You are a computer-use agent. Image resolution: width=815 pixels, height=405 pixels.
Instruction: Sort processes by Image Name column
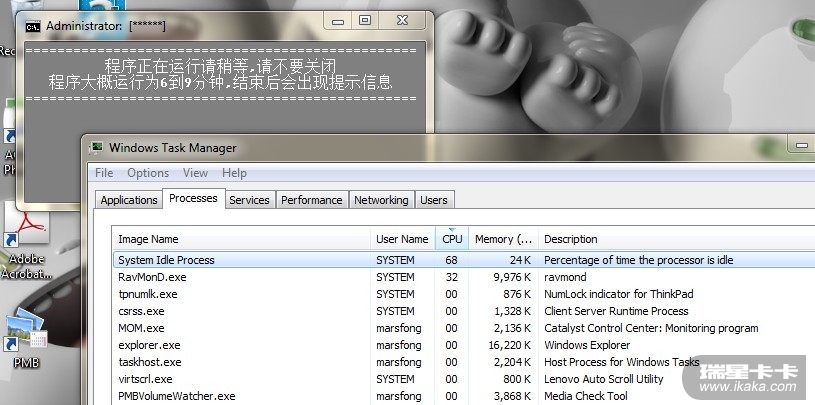tap(241, 239)
